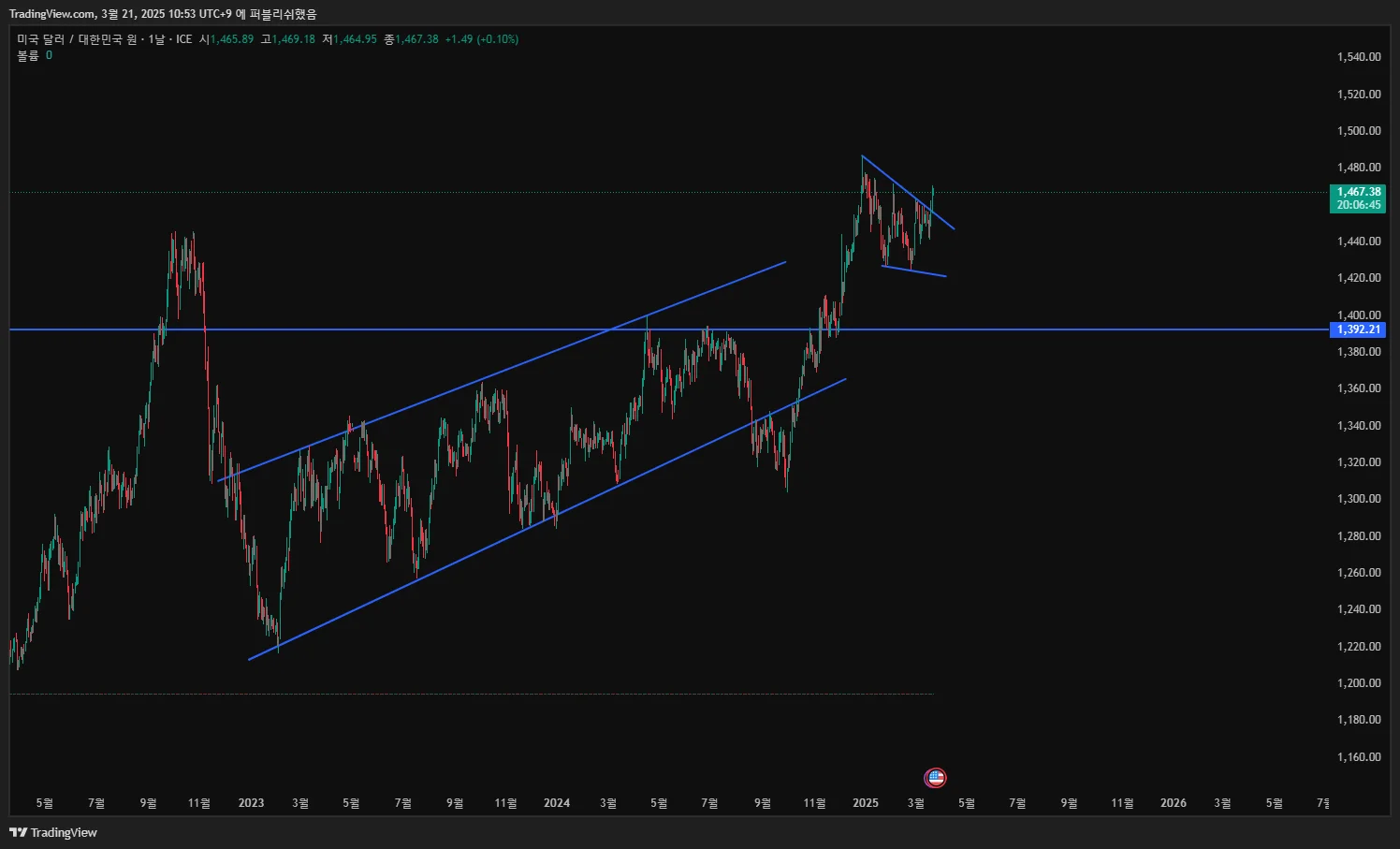Click the 2025 label on the time axis

(x=866, y=803)
